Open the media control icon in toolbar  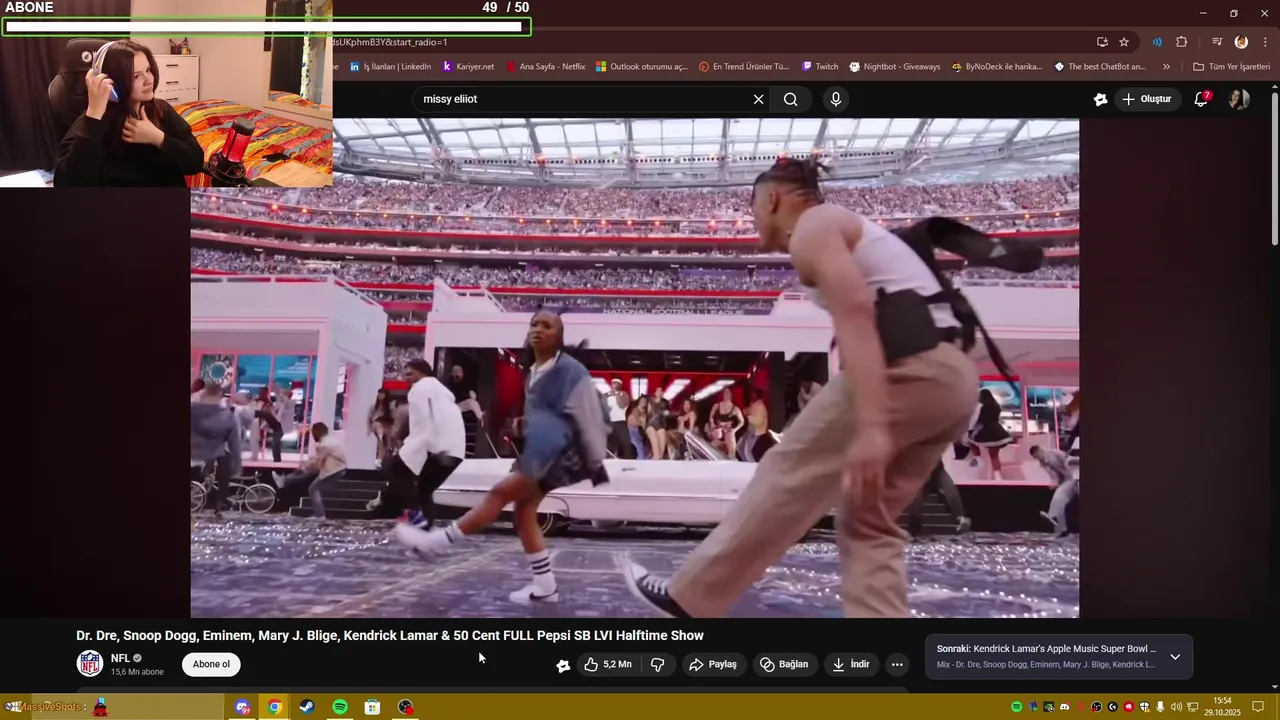click(x=1217, y=42)
